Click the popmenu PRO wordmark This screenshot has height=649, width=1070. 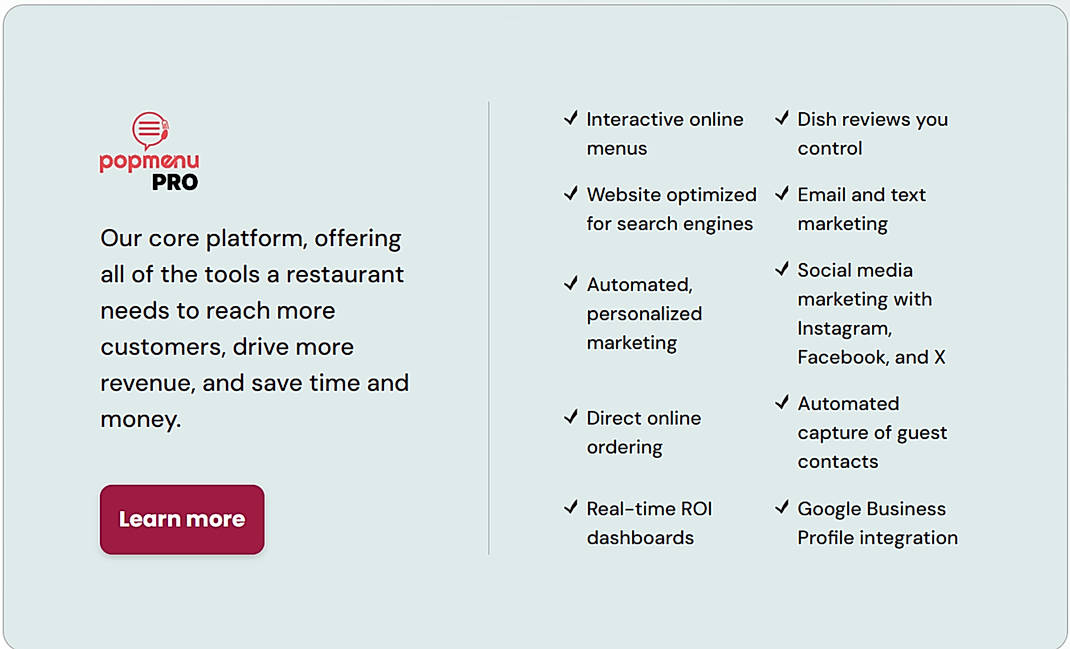(x=151, y=172)
